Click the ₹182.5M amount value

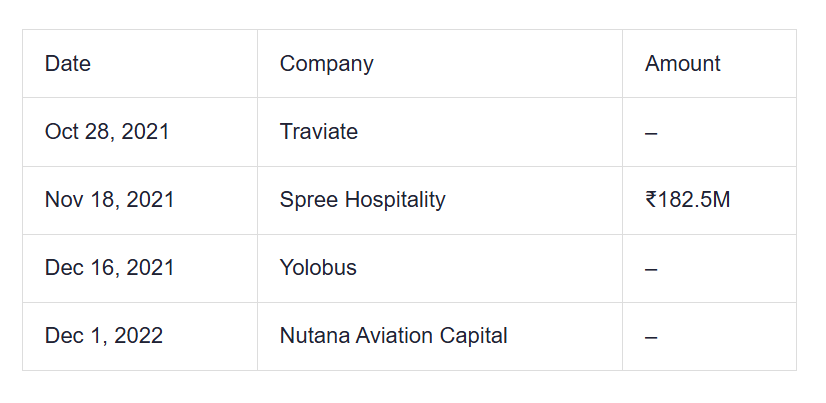tap(688, 200)
